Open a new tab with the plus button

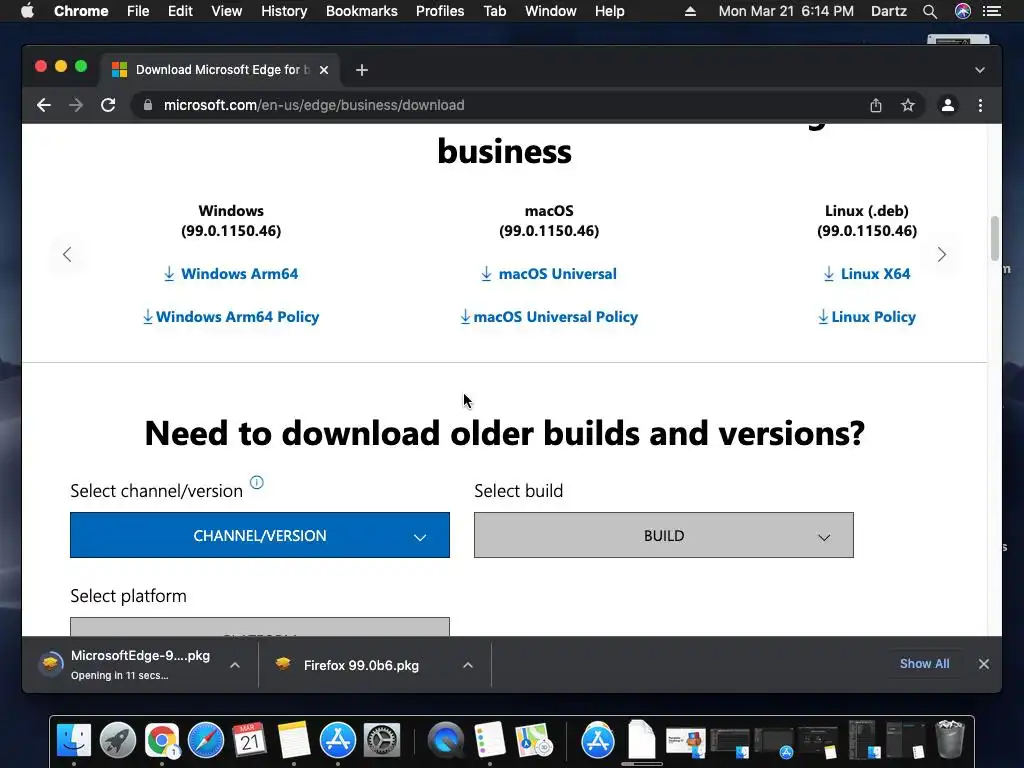pyautogui.click(x=362, y=70)
